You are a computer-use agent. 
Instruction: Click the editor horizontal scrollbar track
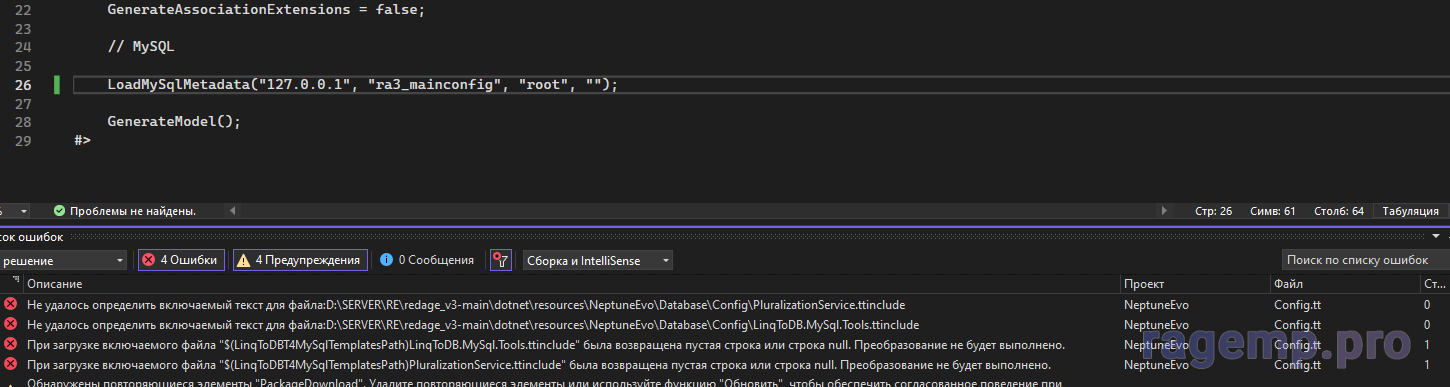(x=698, y=211)
